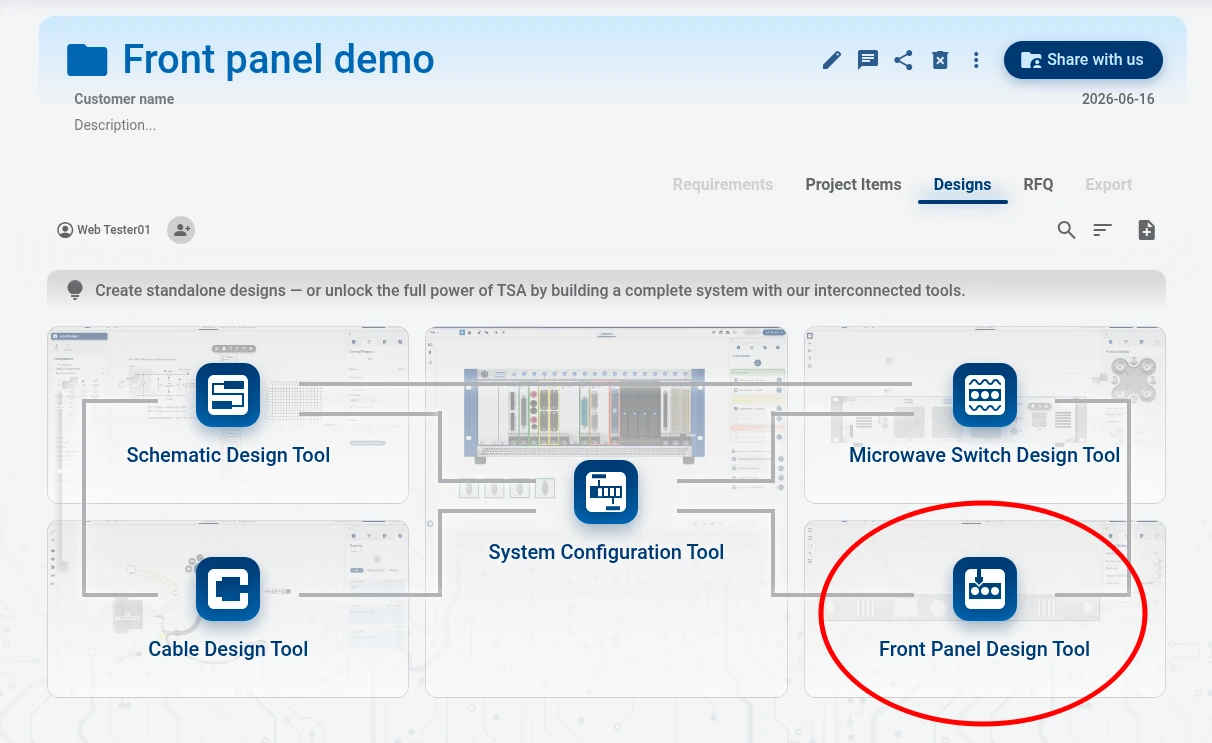This screenshot has height=743, width=1212.
Task: Delete the project with trash icon
Action: click(940, 60)
